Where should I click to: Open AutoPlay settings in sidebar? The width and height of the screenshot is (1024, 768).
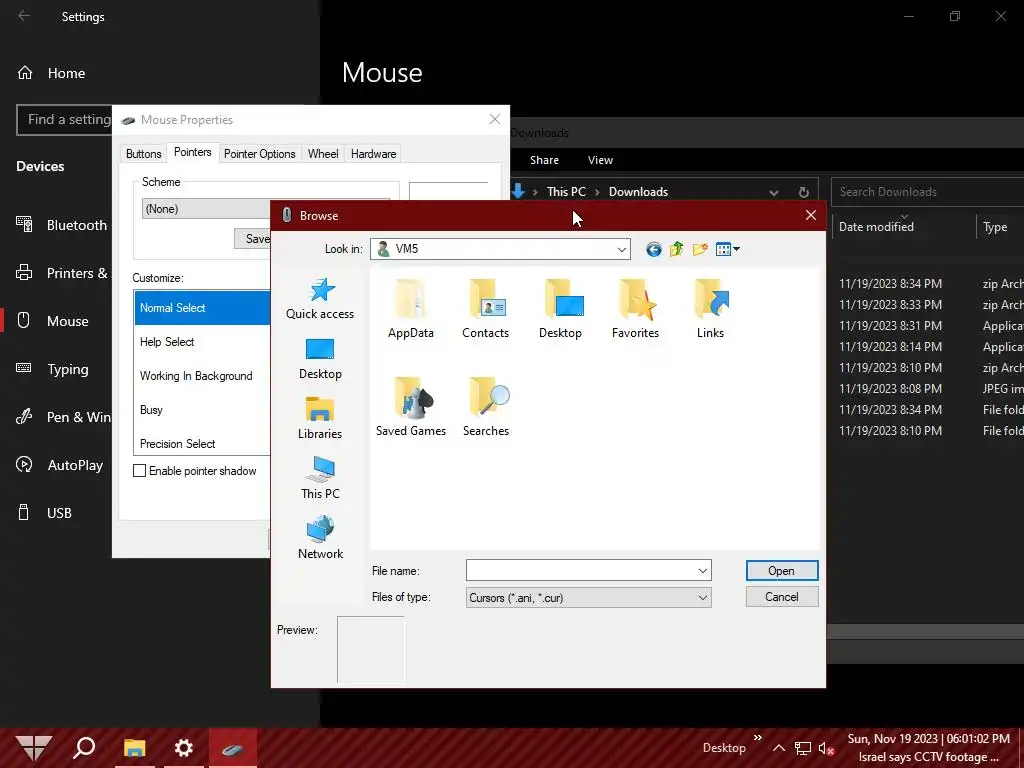click(x=60, y=465)
